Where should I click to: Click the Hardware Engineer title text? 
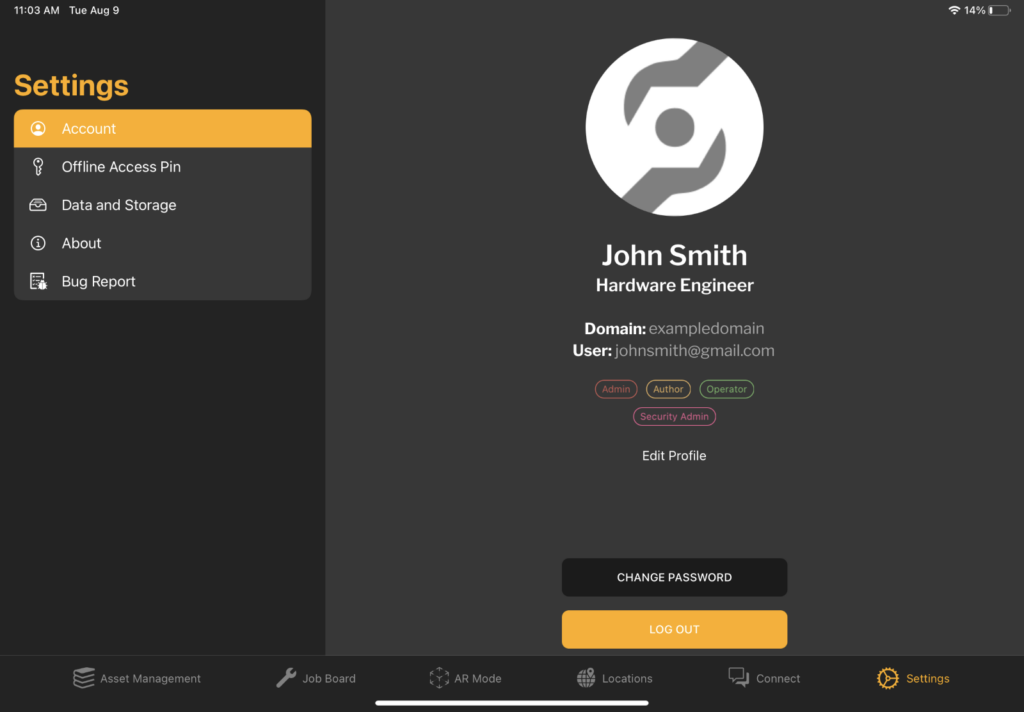tap(674, 285)
